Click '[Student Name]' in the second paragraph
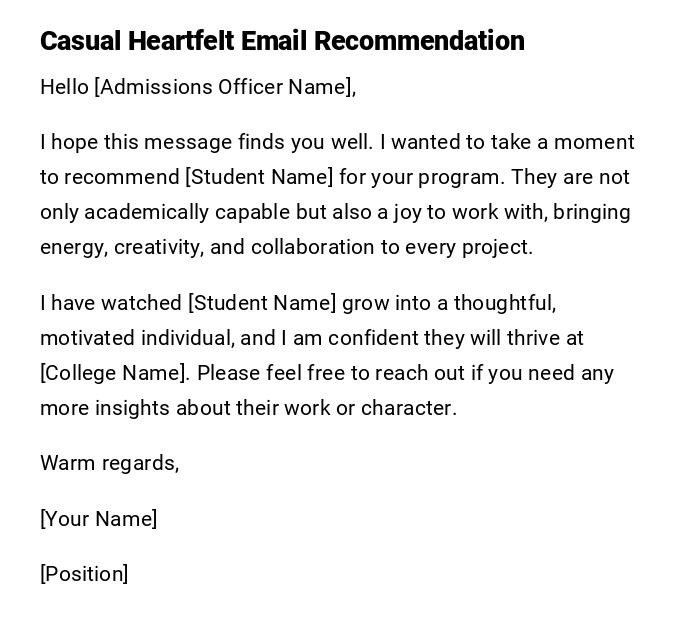Screen dimensions: 700x636 (262, 303)
